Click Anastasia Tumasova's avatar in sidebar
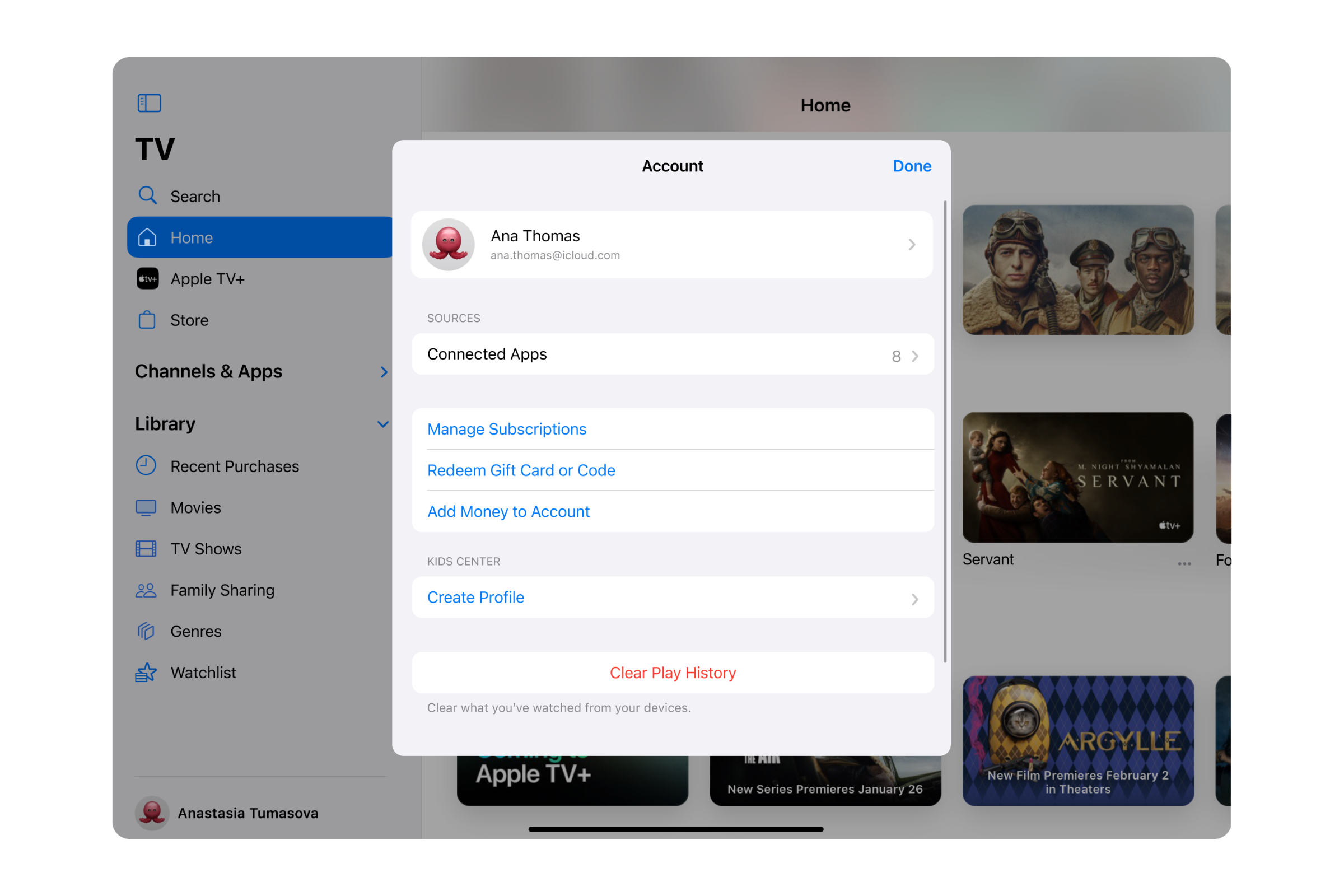This screenshot has width=1344, height=896. coord(152,813)
